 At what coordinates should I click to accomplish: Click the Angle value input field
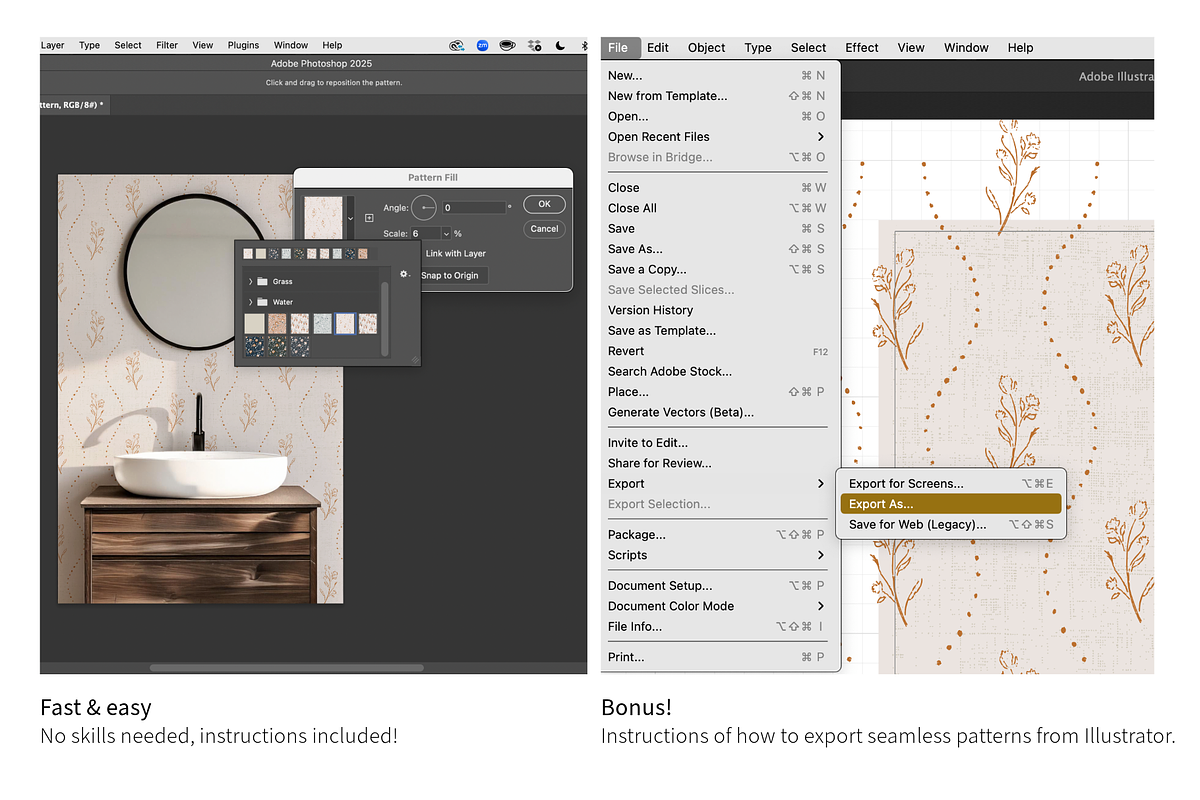click(474, 208)
